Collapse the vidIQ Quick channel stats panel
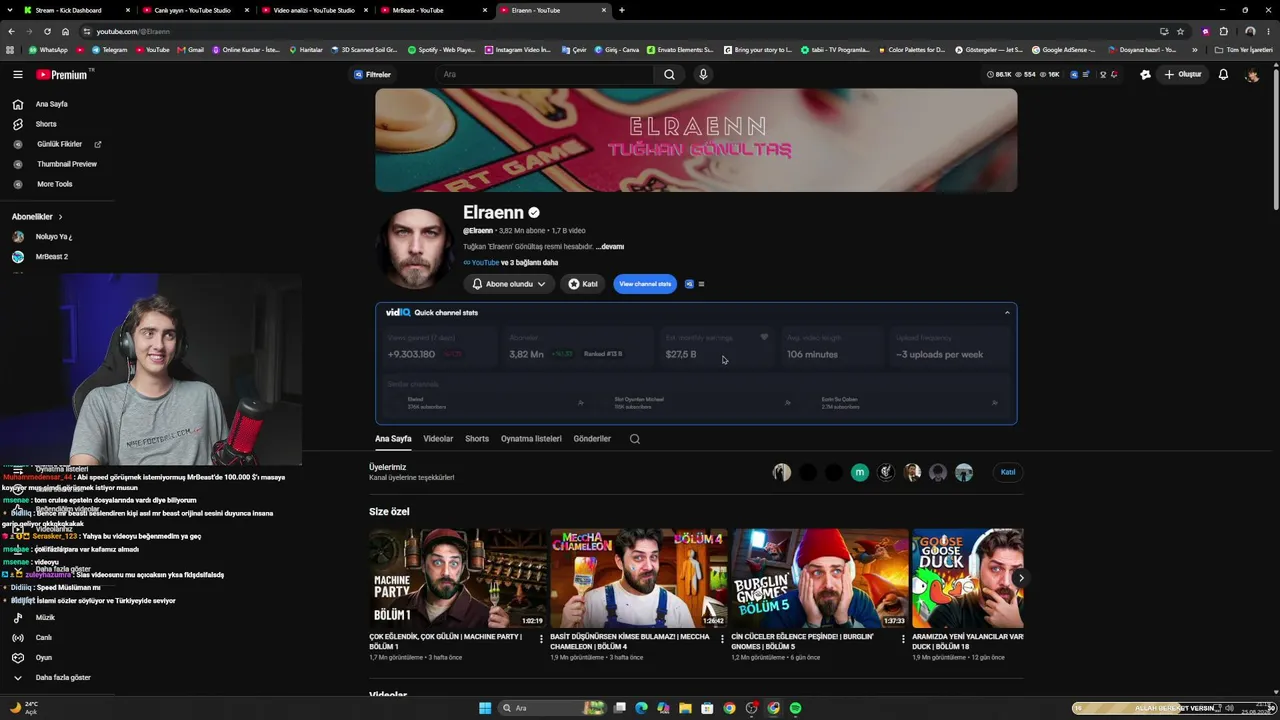The image size is (1280, 720). pos(1007,313)
